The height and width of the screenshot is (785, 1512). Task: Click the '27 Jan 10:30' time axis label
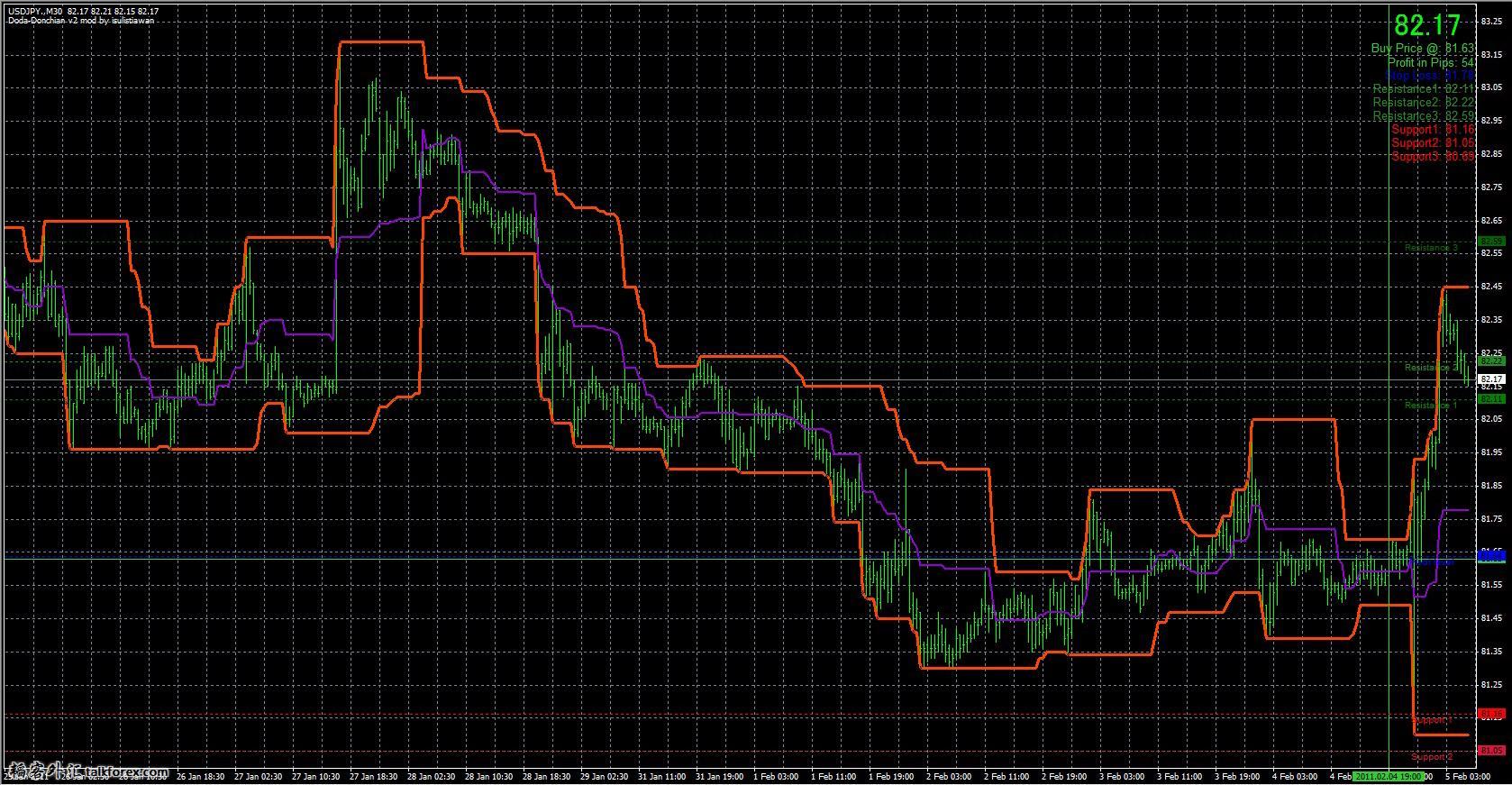coord(316,776)
